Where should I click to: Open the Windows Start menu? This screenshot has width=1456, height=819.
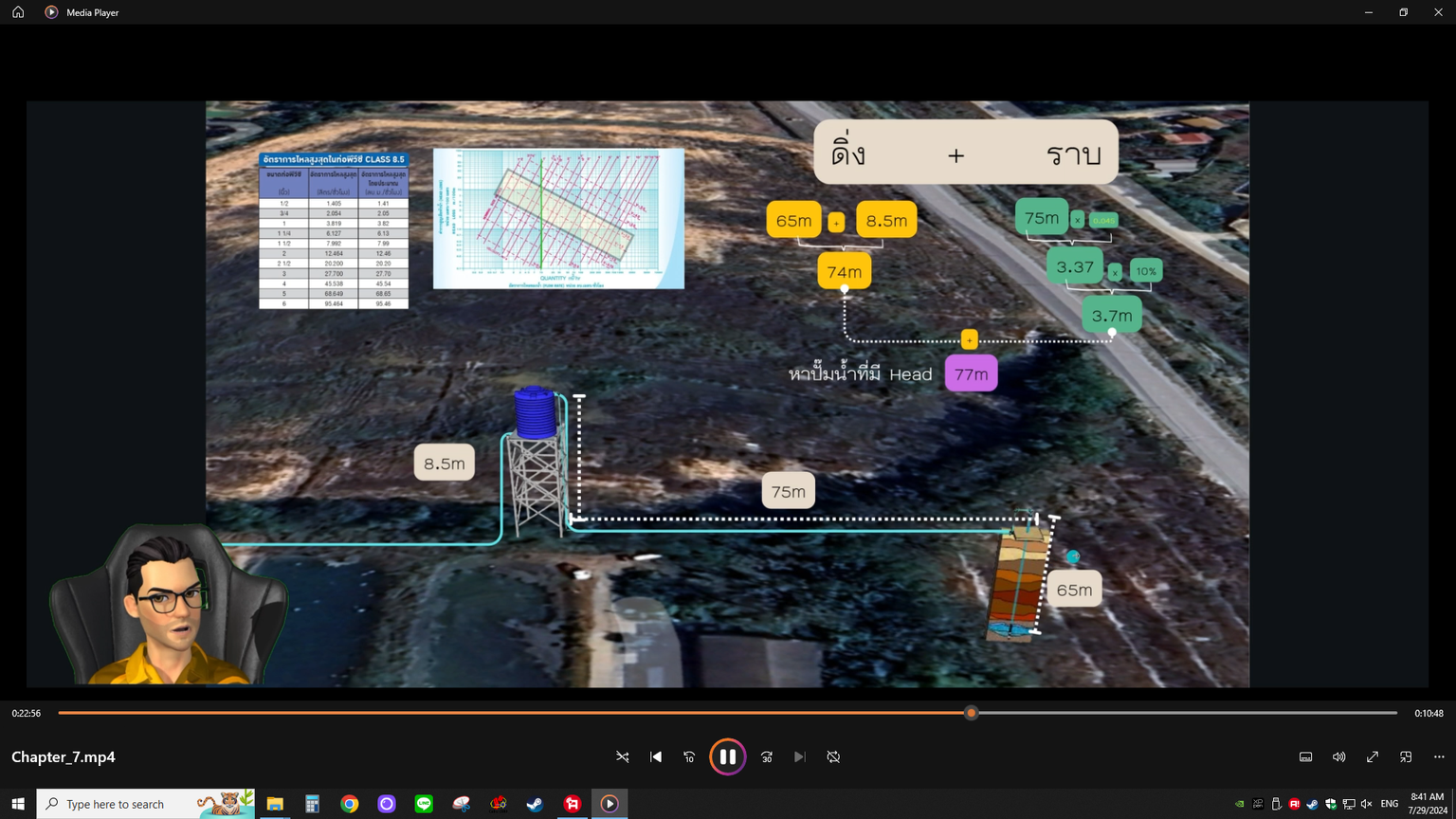(18, 804)
